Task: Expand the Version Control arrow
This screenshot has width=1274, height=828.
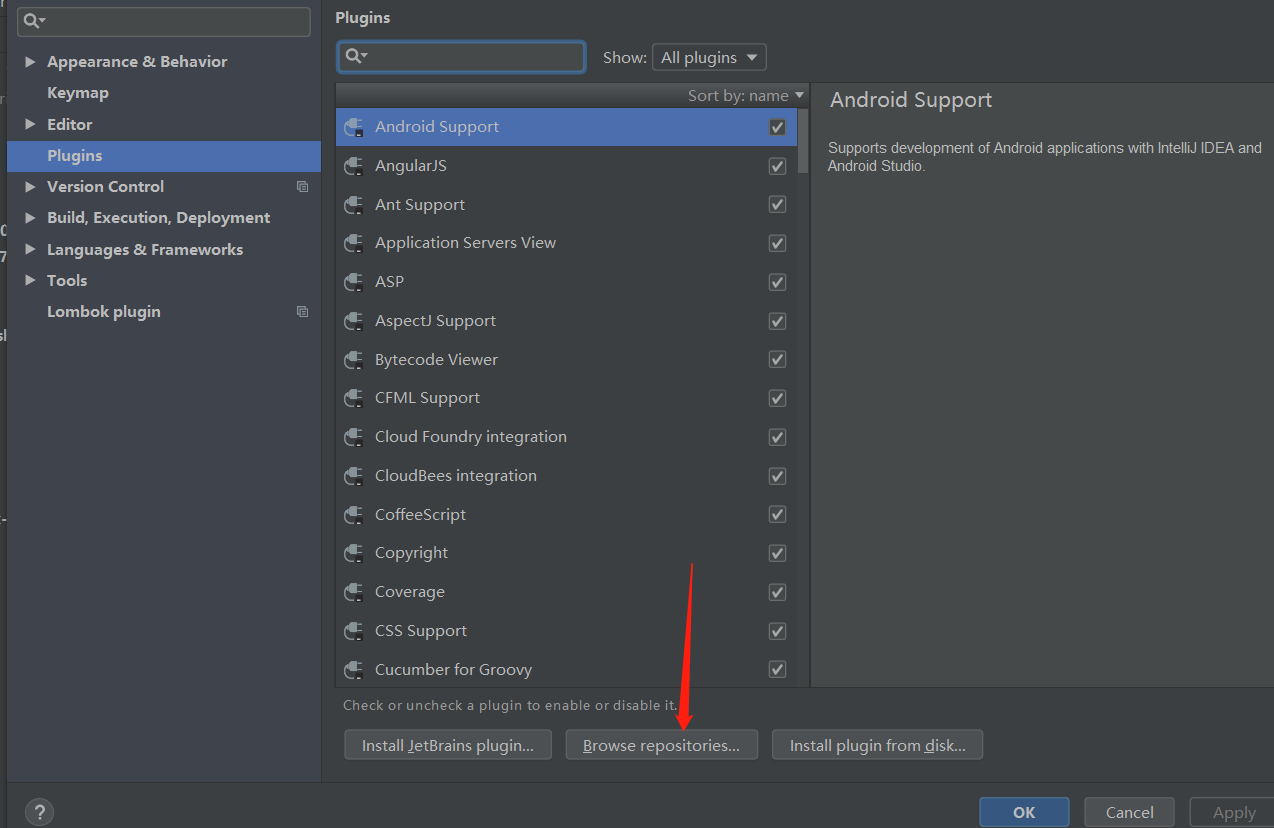Action: pyautogui.click(x=30, y=187)
